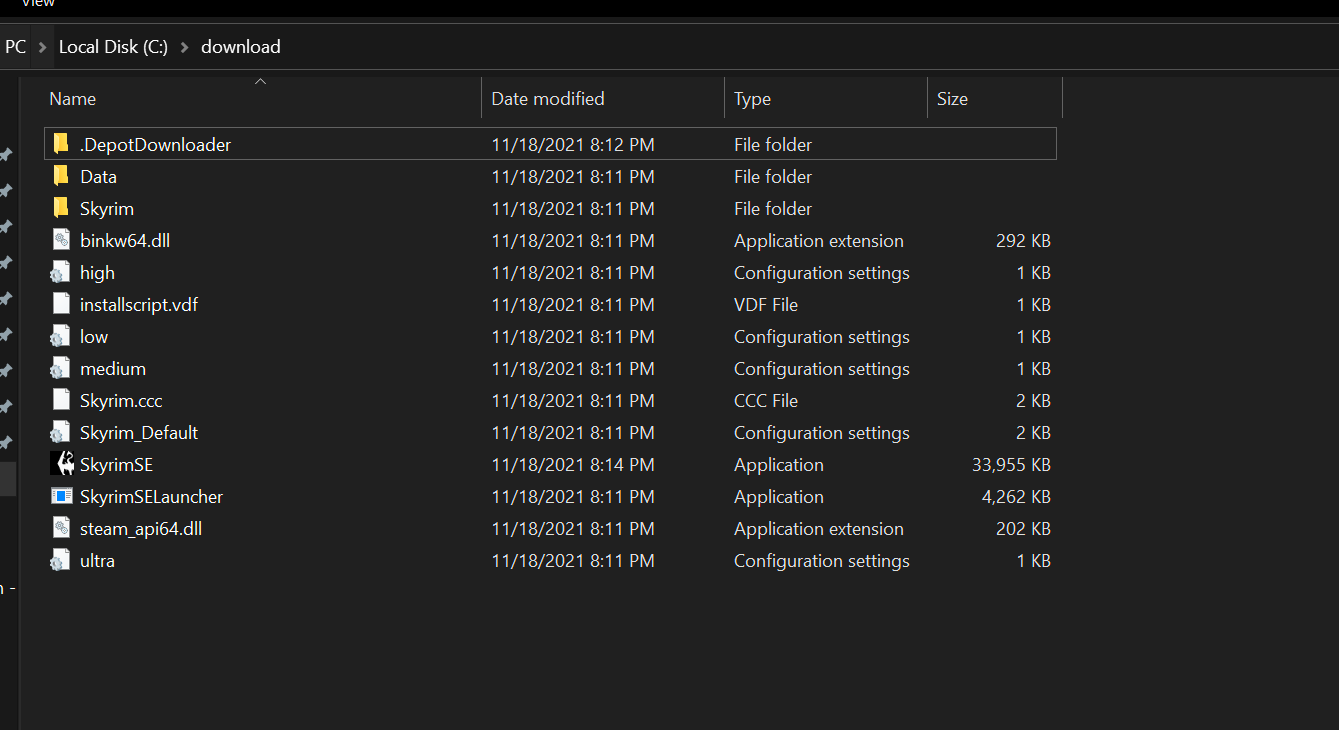Screen dimensions: 1339x730
Task: Click the 202 KB size value
Action: (x=1023, y=529)
